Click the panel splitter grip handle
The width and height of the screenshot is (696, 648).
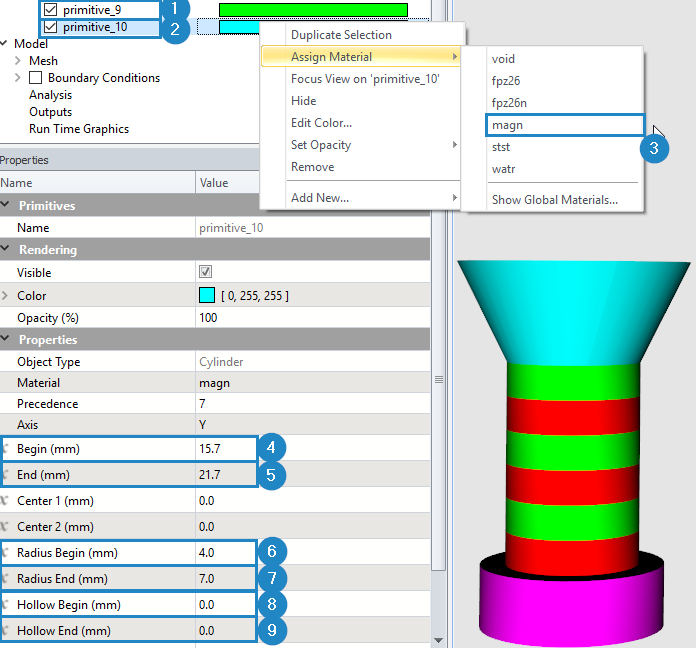pos(439,379)
